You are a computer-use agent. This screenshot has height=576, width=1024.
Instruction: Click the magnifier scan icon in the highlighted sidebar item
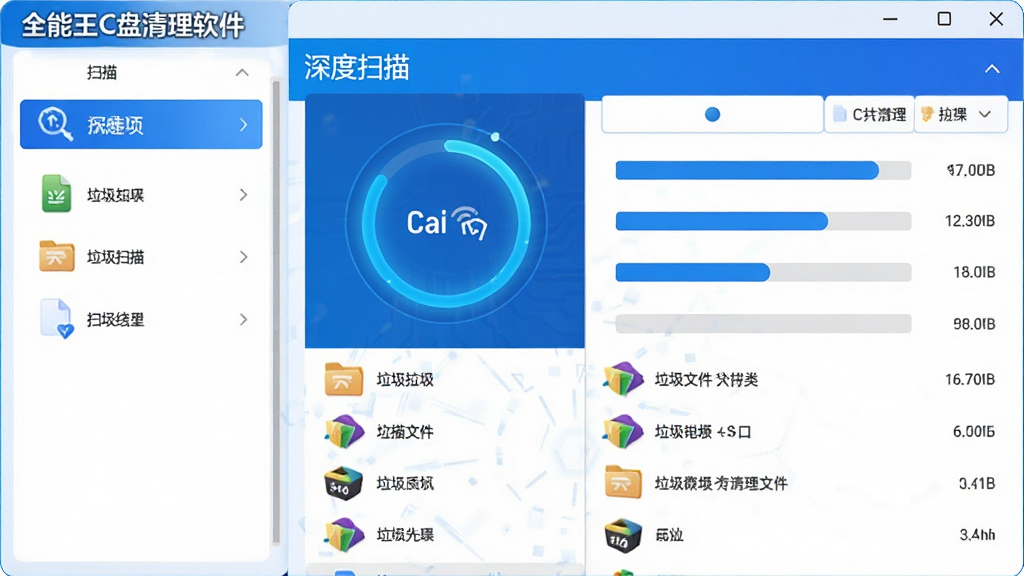55,124
